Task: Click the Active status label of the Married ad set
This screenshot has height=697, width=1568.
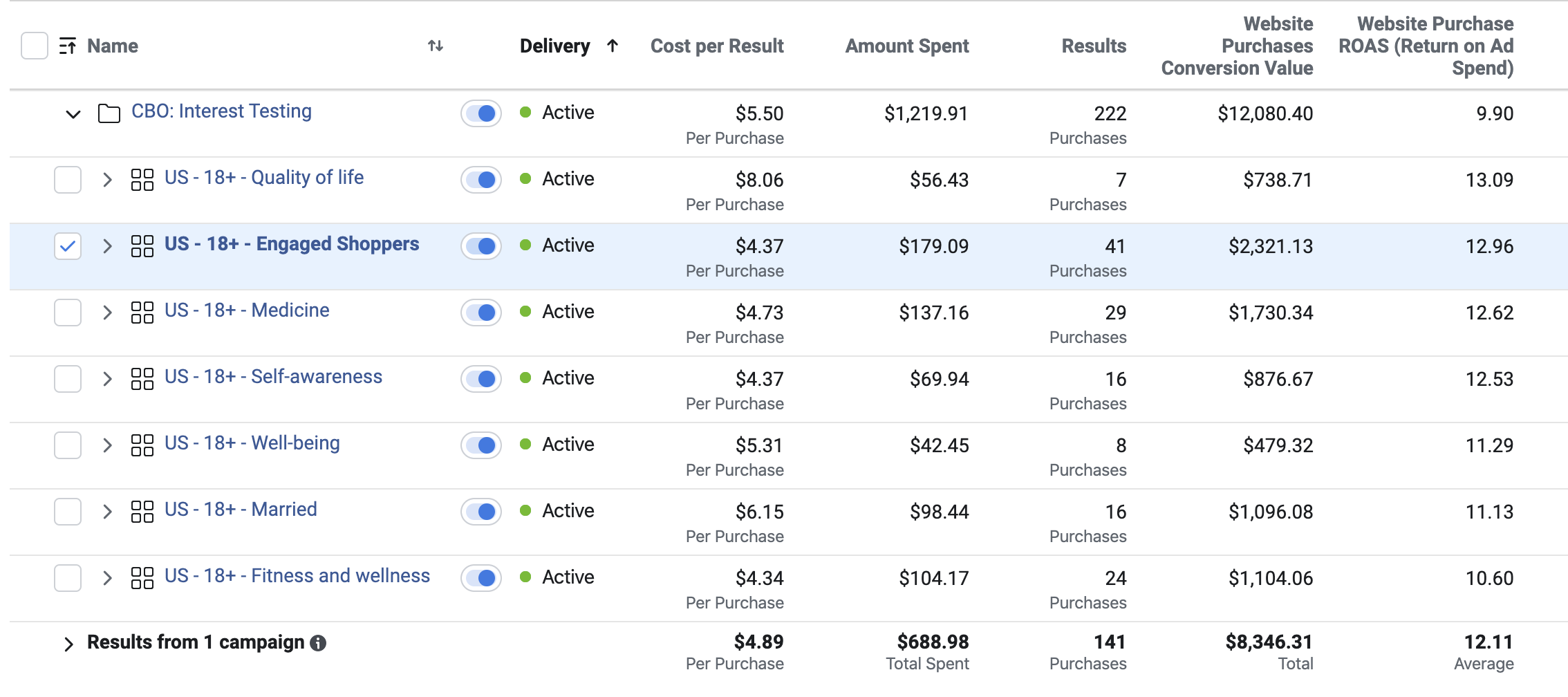Action: [568, 510]
